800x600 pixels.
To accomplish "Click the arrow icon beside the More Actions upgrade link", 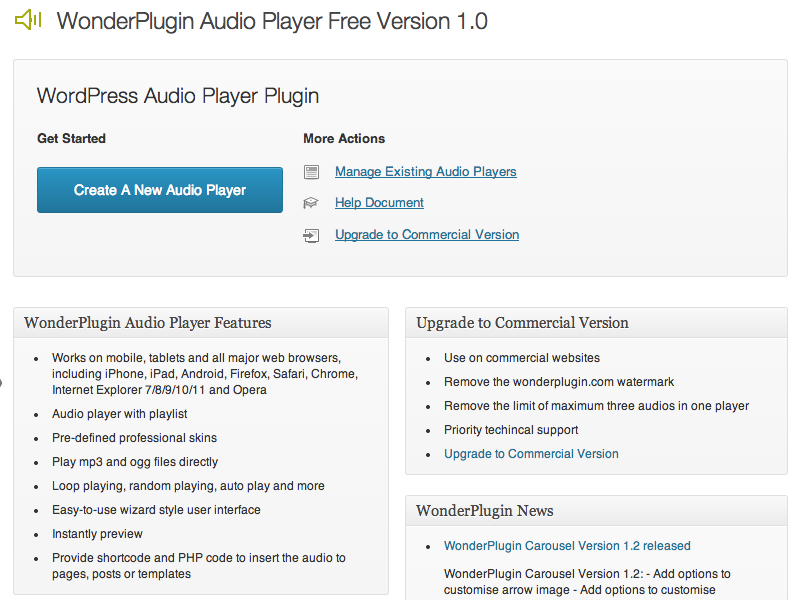I will tap(312, 235).
